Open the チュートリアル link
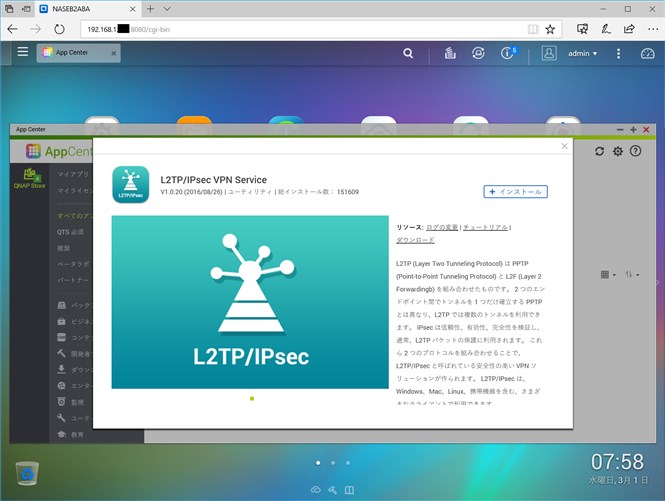 [485, 227]
